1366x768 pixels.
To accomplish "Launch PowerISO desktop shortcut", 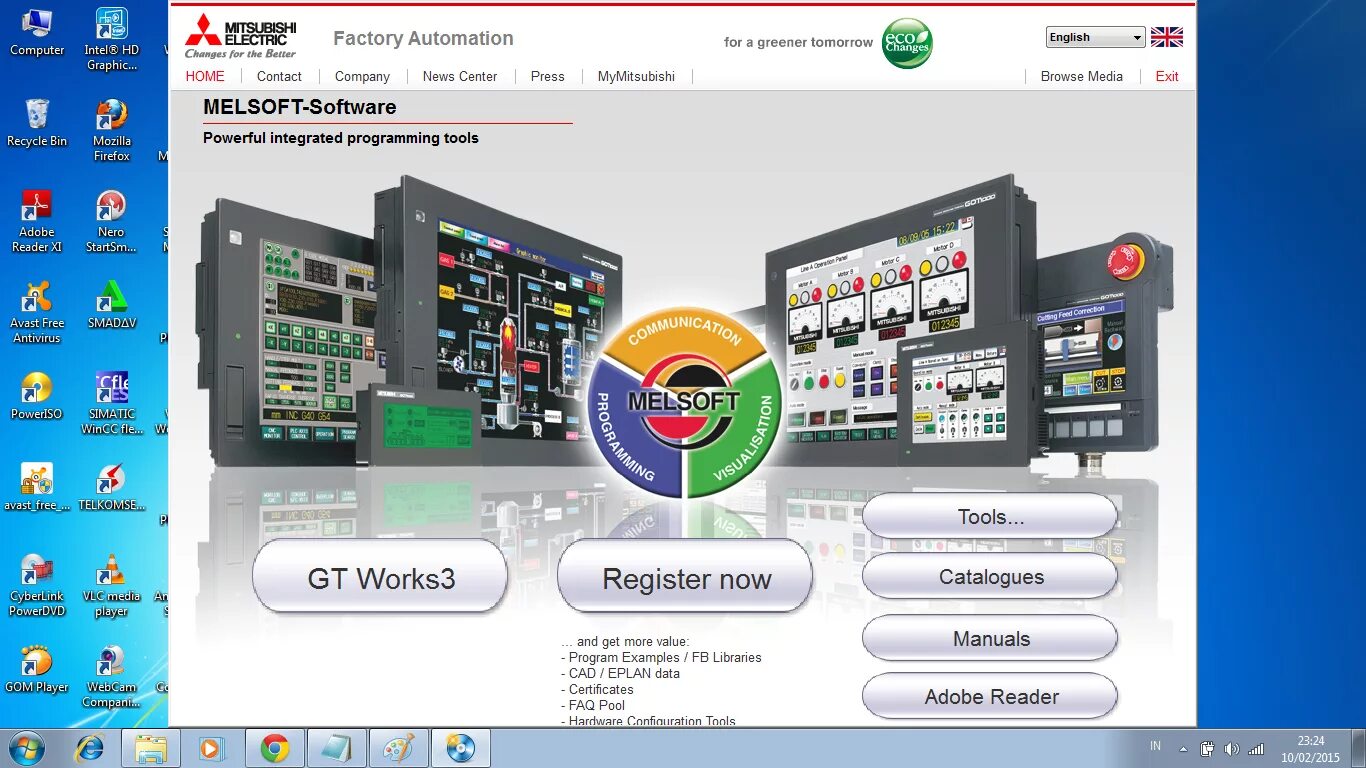I will [x=37, y=396].
